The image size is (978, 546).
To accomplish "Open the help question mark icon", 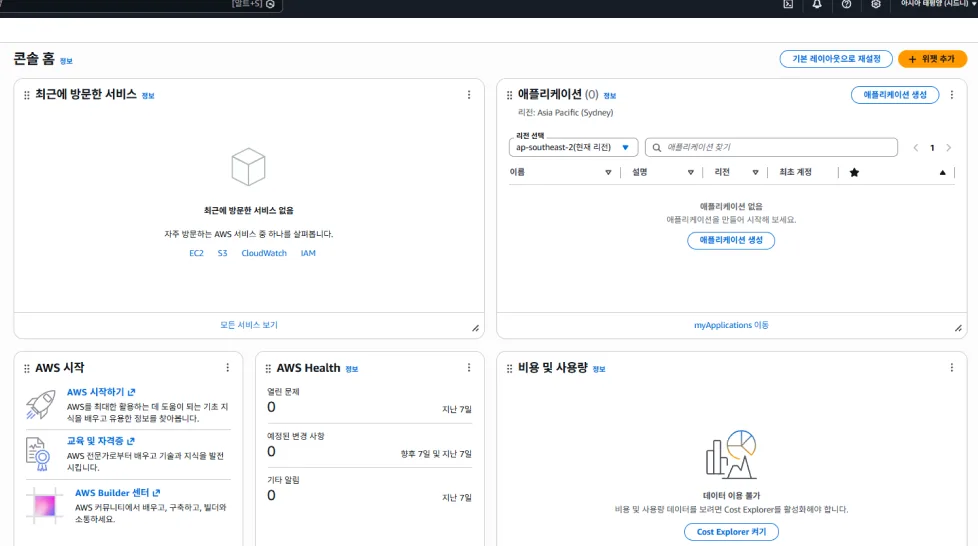I will [846, 4].
